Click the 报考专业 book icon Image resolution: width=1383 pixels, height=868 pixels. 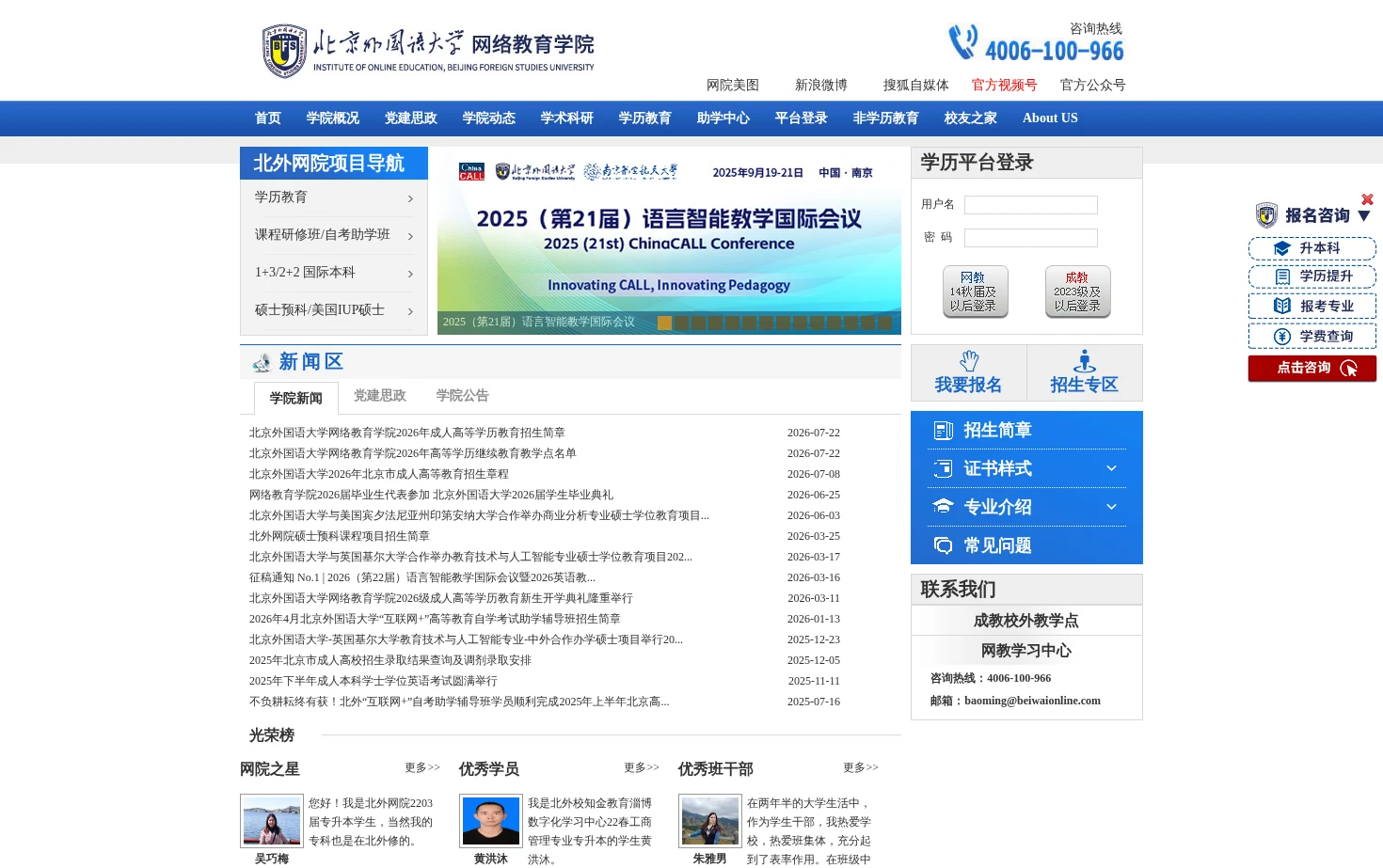pos(1282,306)
